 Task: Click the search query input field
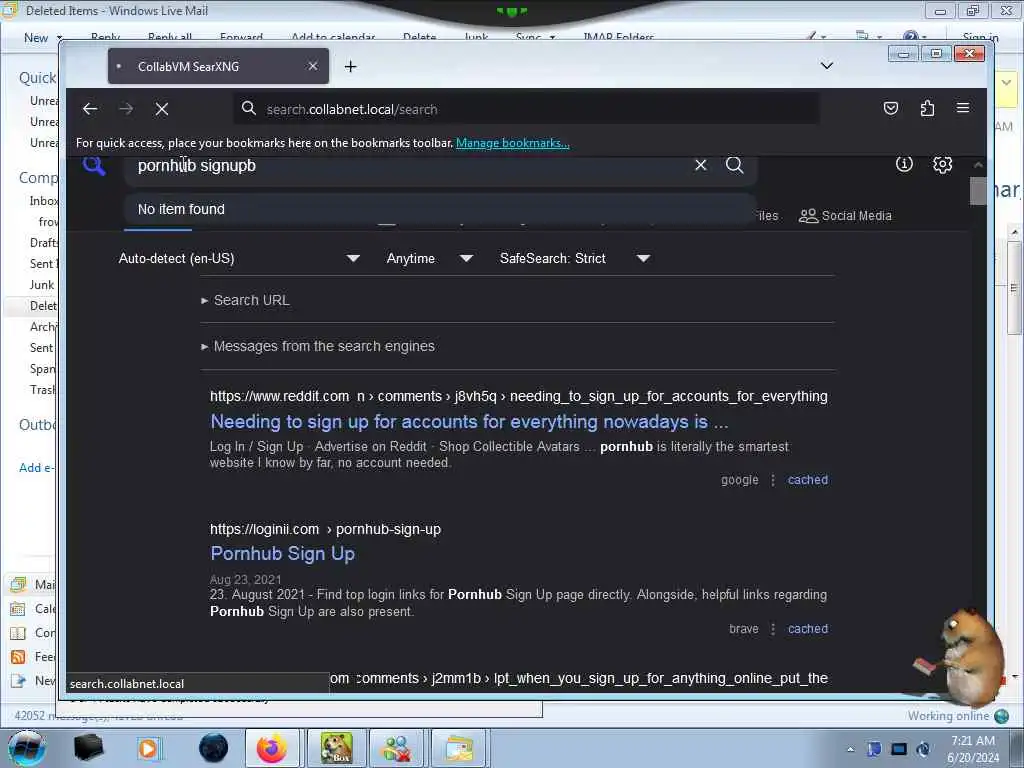(x=411, y=166)
